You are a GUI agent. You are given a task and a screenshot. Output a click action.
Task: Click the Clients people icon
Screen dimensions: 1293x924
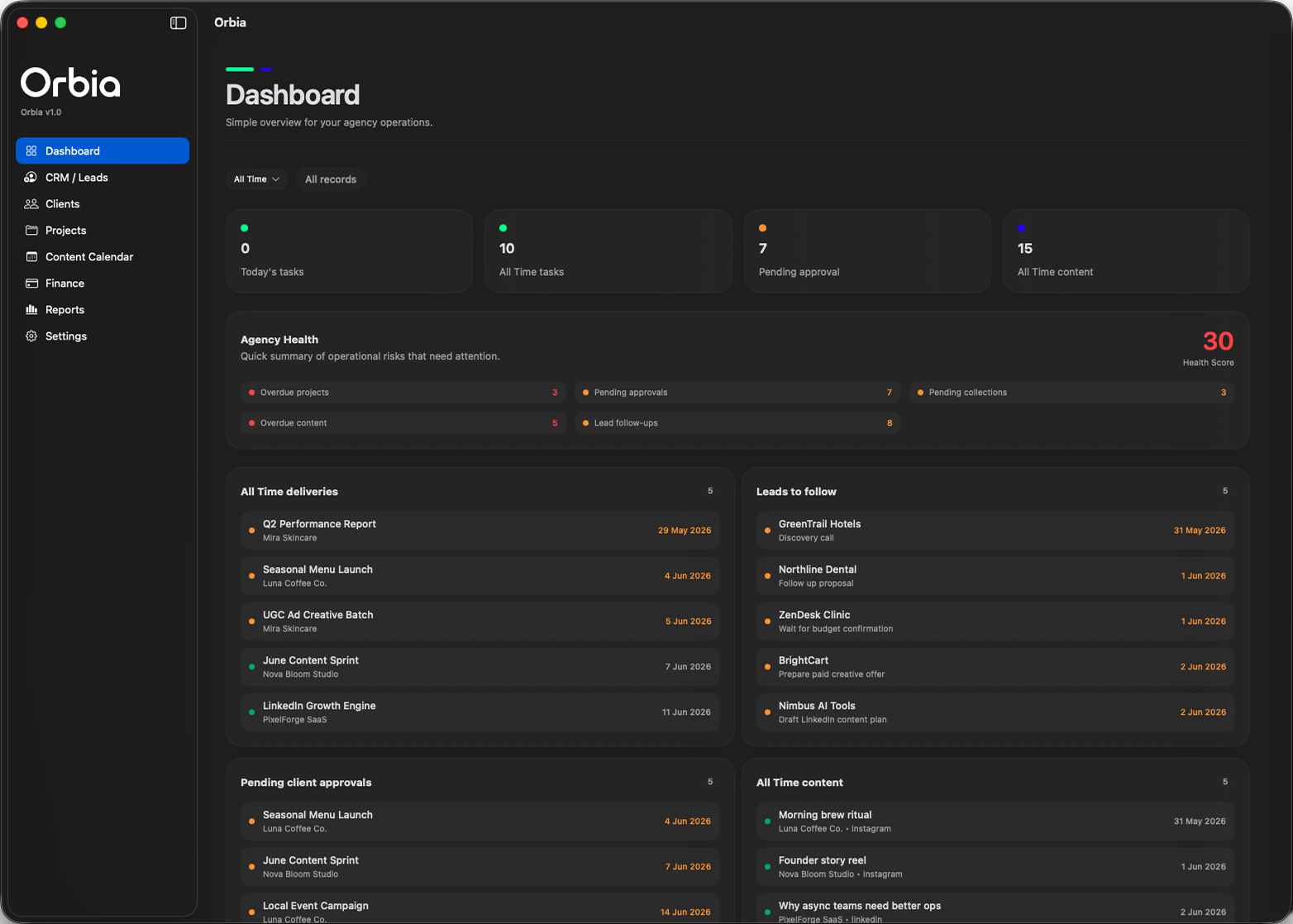click(x=31, y=203)
